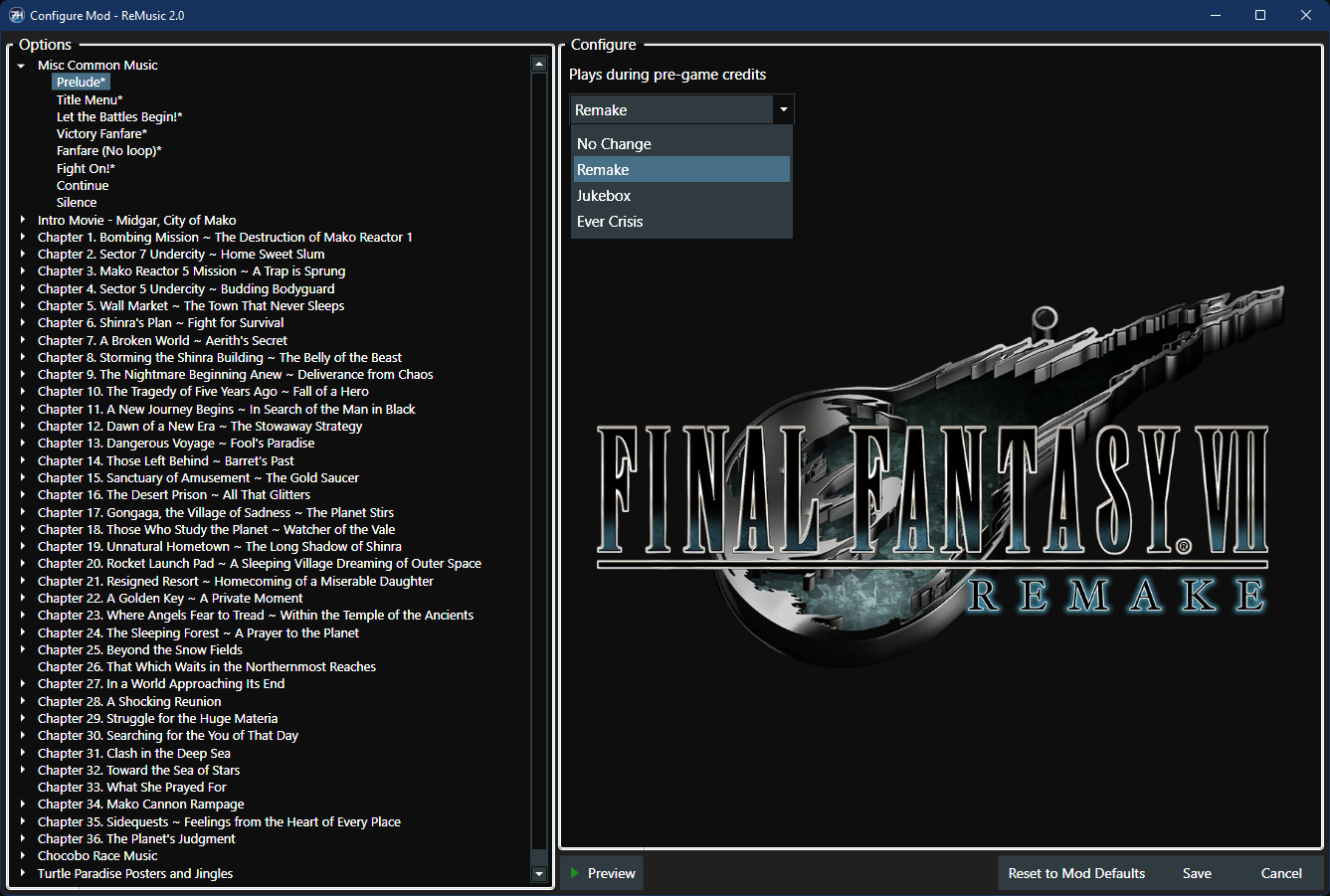Select Chapter 26. That Which Waits
The image size is (1330, 896).
pyautogui.click(x=207, y=667)
